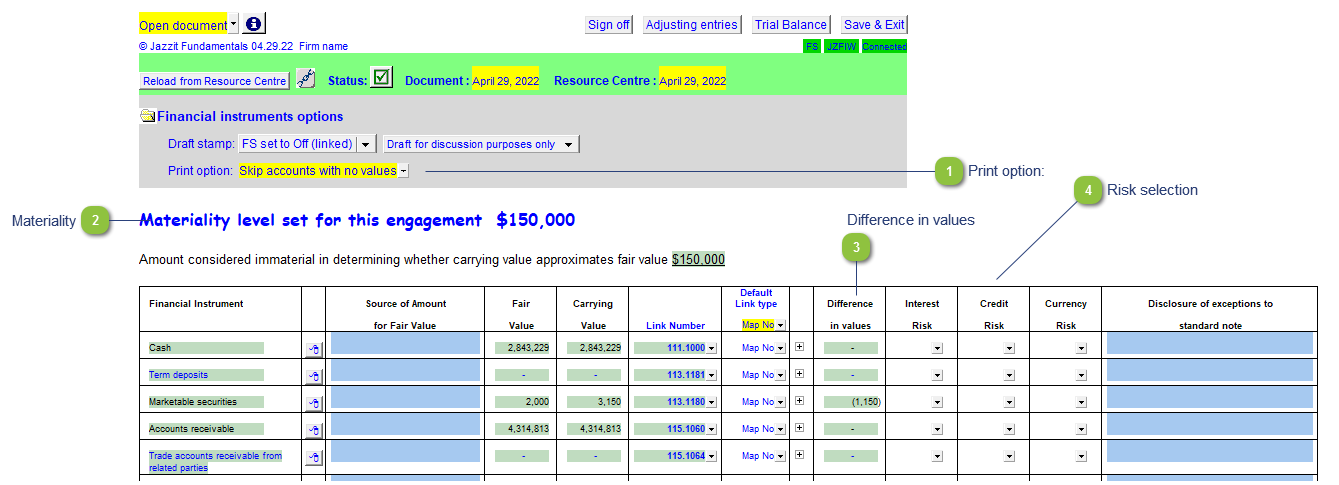Toggle the Status checkbox
The image size is (1339, 485).
click(x=381, y=79)
